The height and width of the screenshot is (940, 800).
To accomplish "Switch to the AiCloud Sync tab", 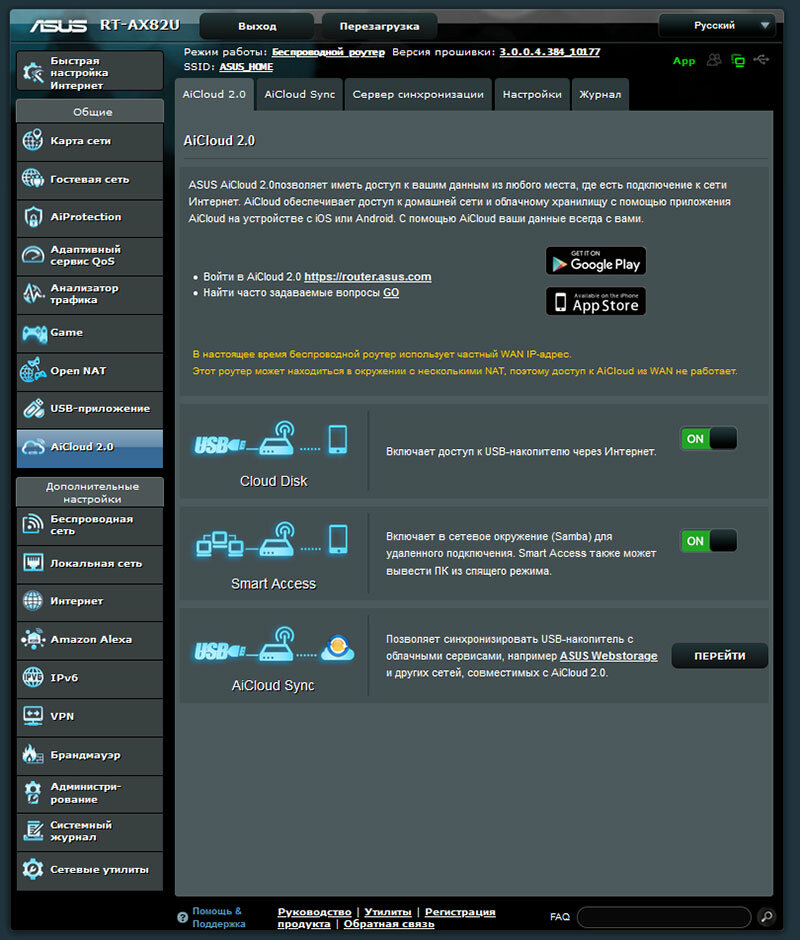I will pyautogui.click(x=300, y=94).
